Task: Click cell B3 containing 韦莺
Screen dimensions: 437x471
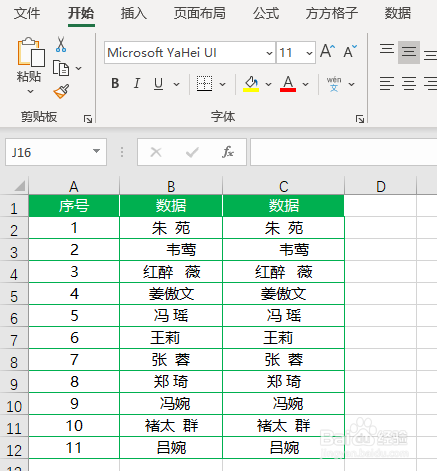Action: coord(171,250)
